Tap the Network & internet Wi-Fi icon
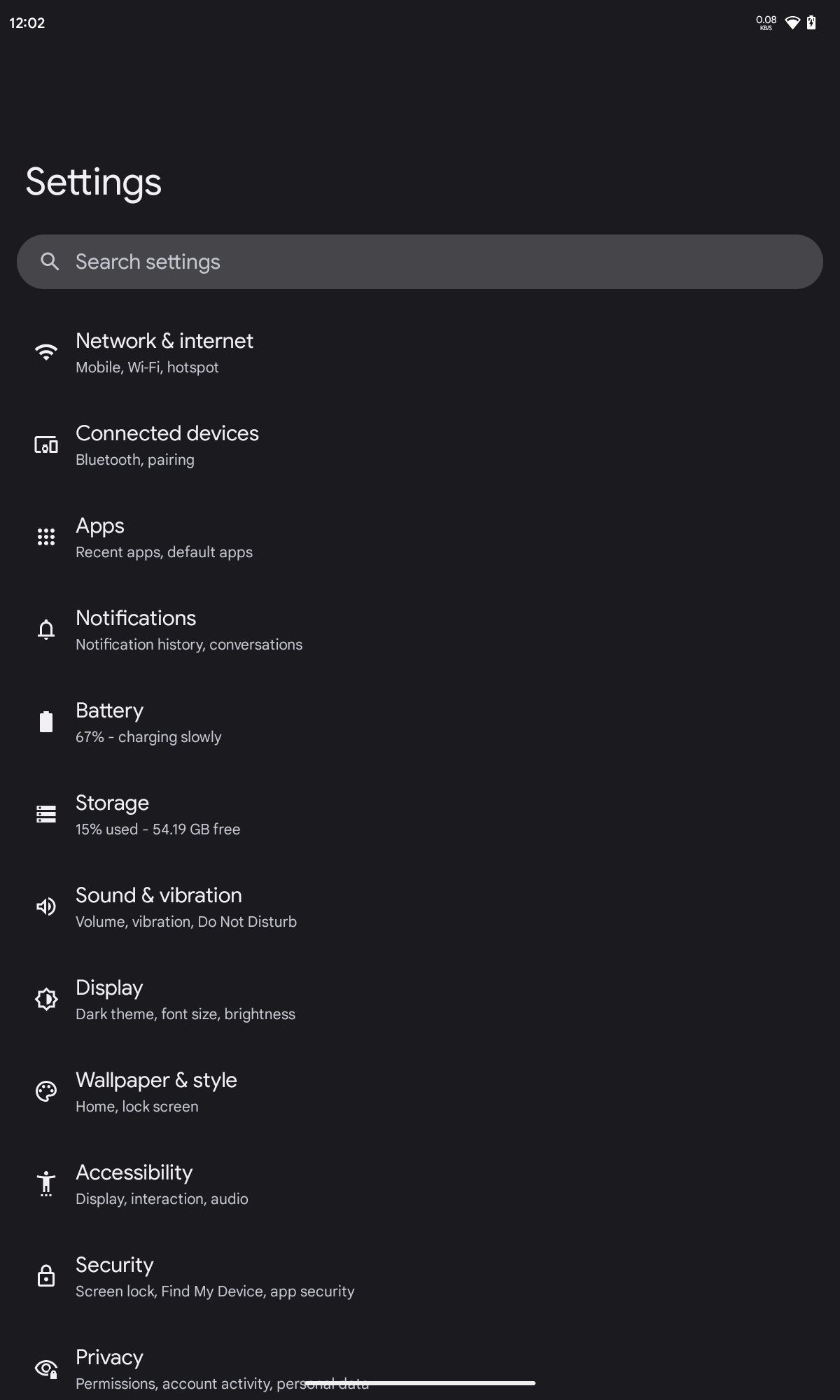This screenshot has height=1400, width=840. [x=46, y=352]
